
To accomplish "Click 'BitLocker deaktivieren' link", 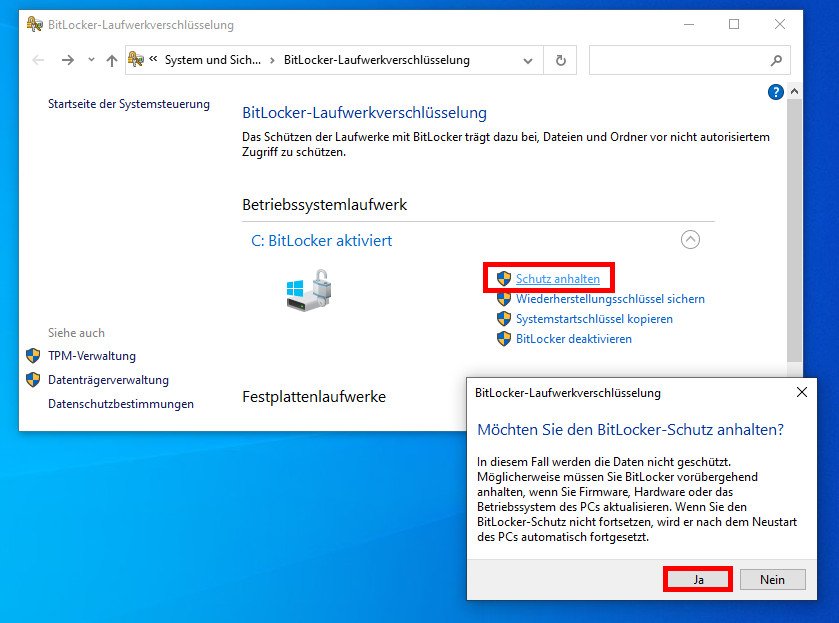I will tap(574, 339).
